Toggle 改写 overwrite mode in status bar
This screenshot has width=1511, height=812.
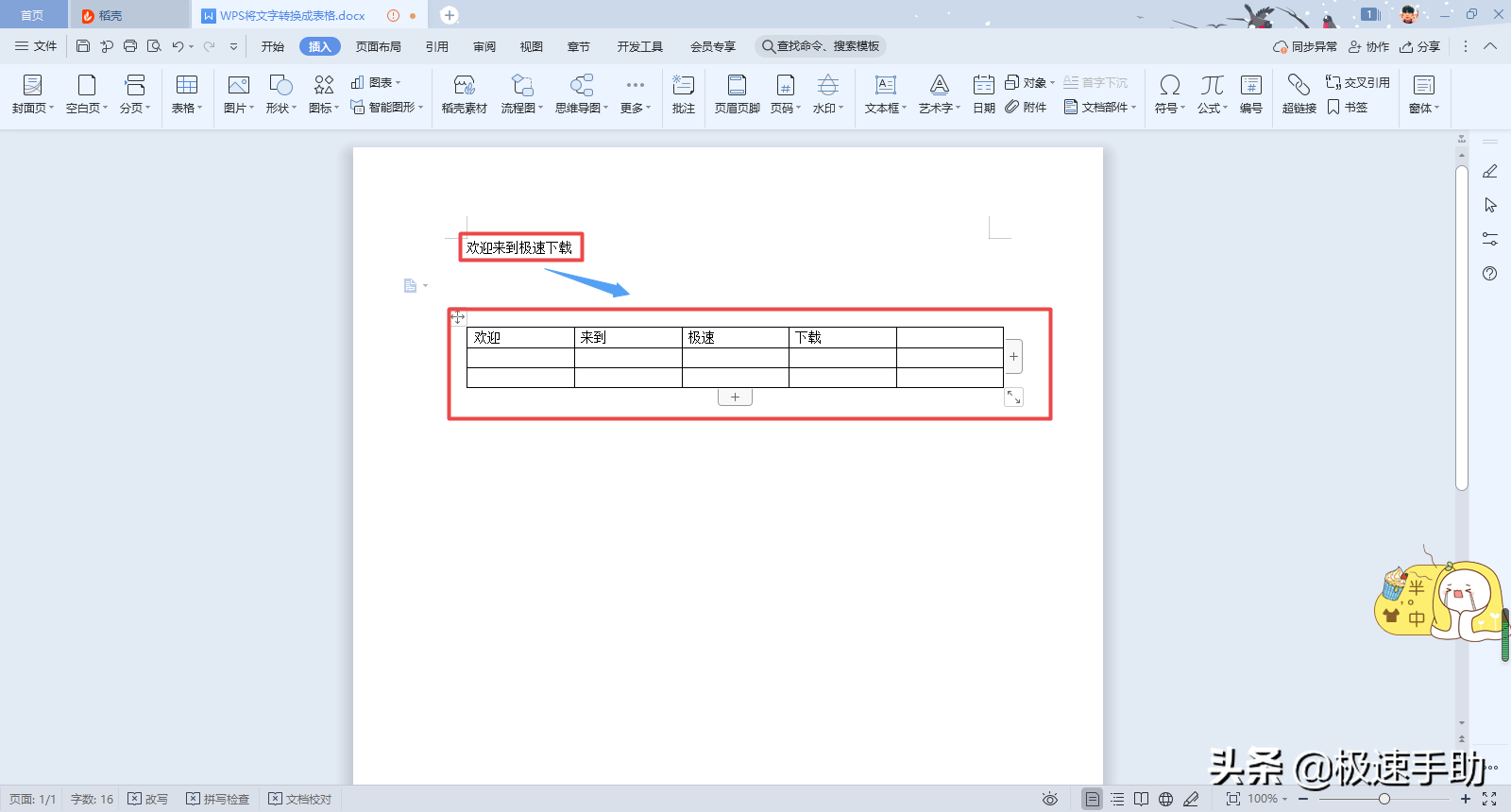tap(147, 799)
